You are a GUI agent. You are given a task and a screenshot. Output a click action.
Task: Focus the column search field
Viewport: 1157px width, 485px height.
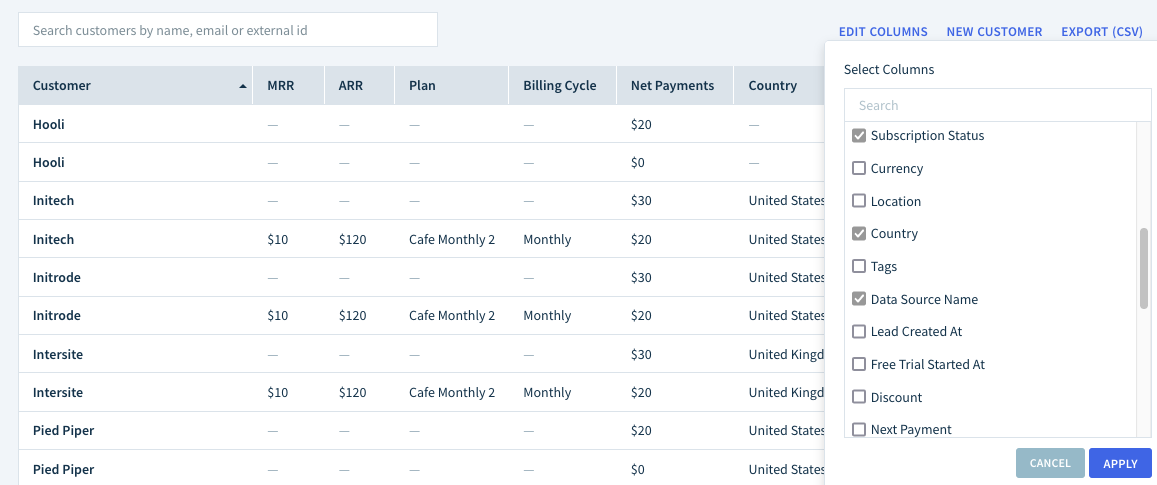[x=998, y=106]
